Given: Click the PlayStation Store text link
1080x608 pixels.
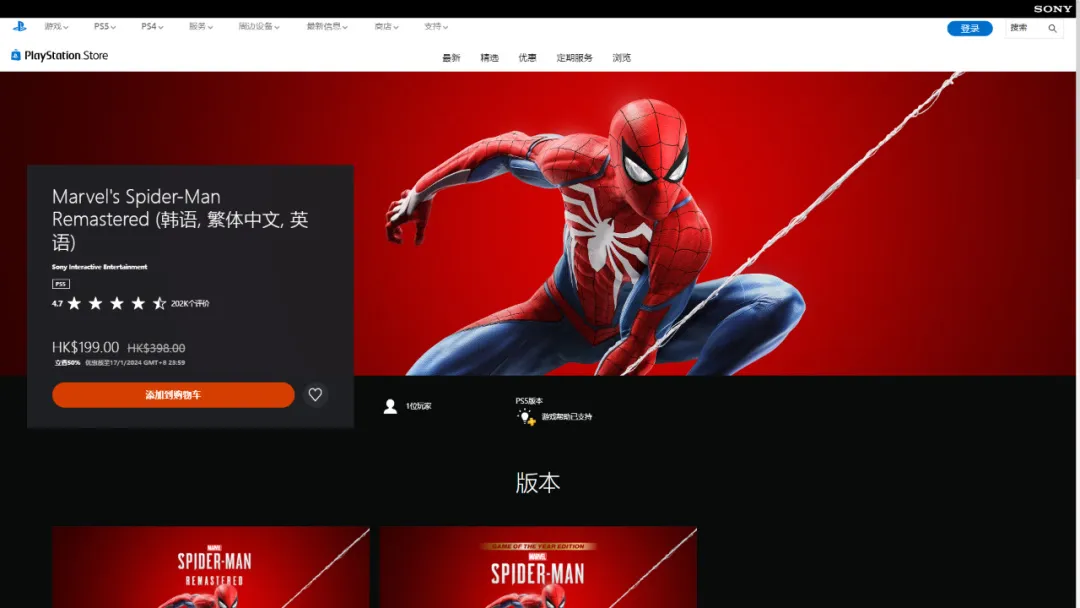Looking at the screenshot, I should [x=66, y=55].
